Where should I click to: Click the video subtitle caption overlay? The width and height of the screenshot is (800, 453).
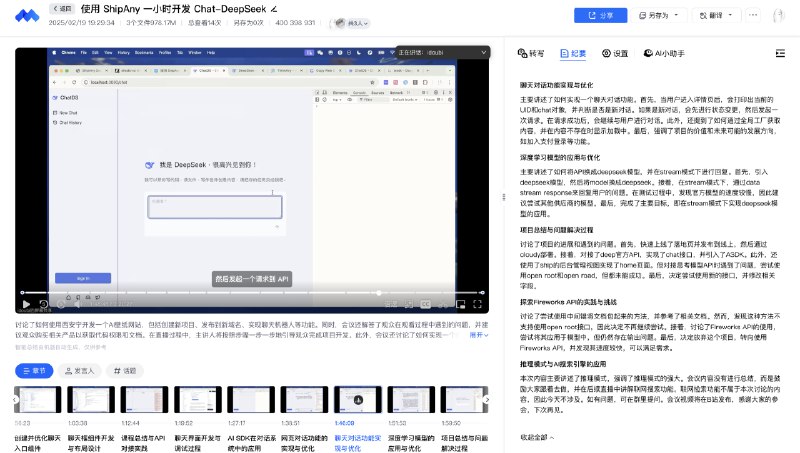pyautogui.click(x=252, y=279)
